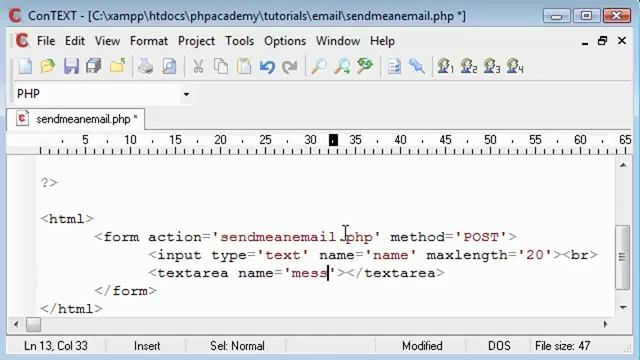The height and width of the screenshot is (360, 640).
Task: Click the </form> closing tag
Action: [125, 291]
